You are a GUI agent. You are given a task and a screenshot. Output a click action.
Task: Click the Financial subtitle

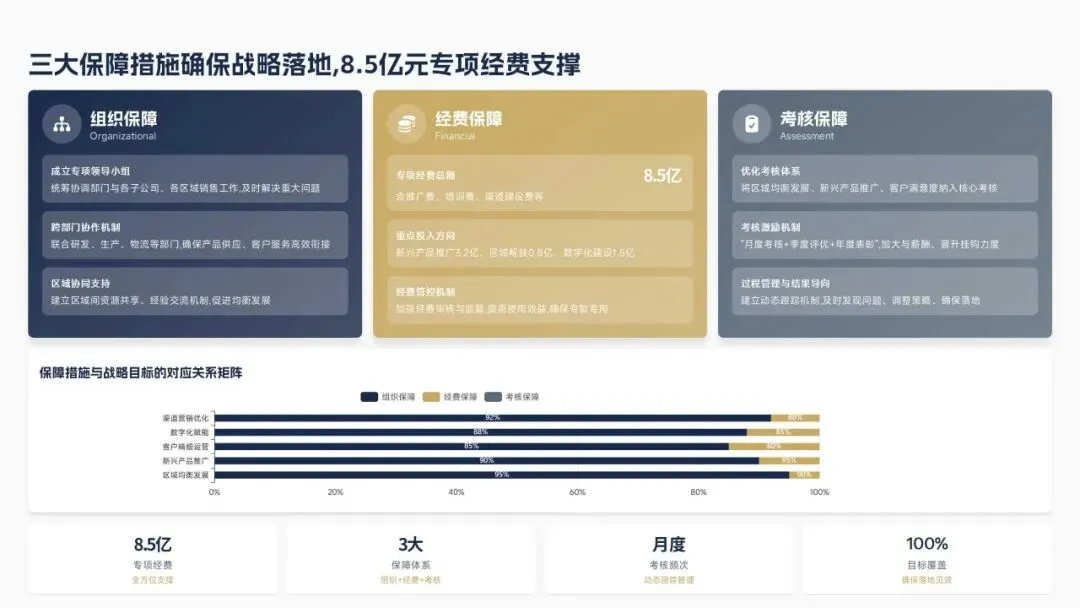pyautogui.click(x=455, y=136)
